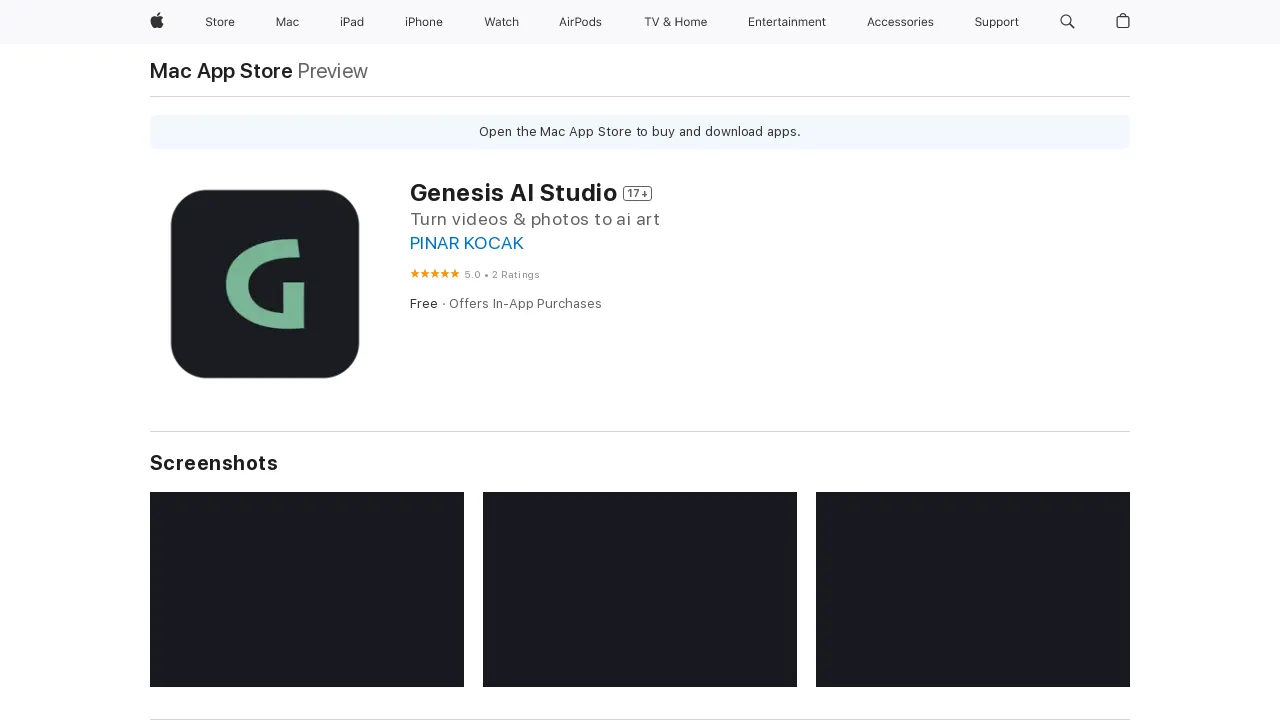Click the Genesis AI Studio app icon
Viewport: 1280px width, 720px height.
pos(264,283)
